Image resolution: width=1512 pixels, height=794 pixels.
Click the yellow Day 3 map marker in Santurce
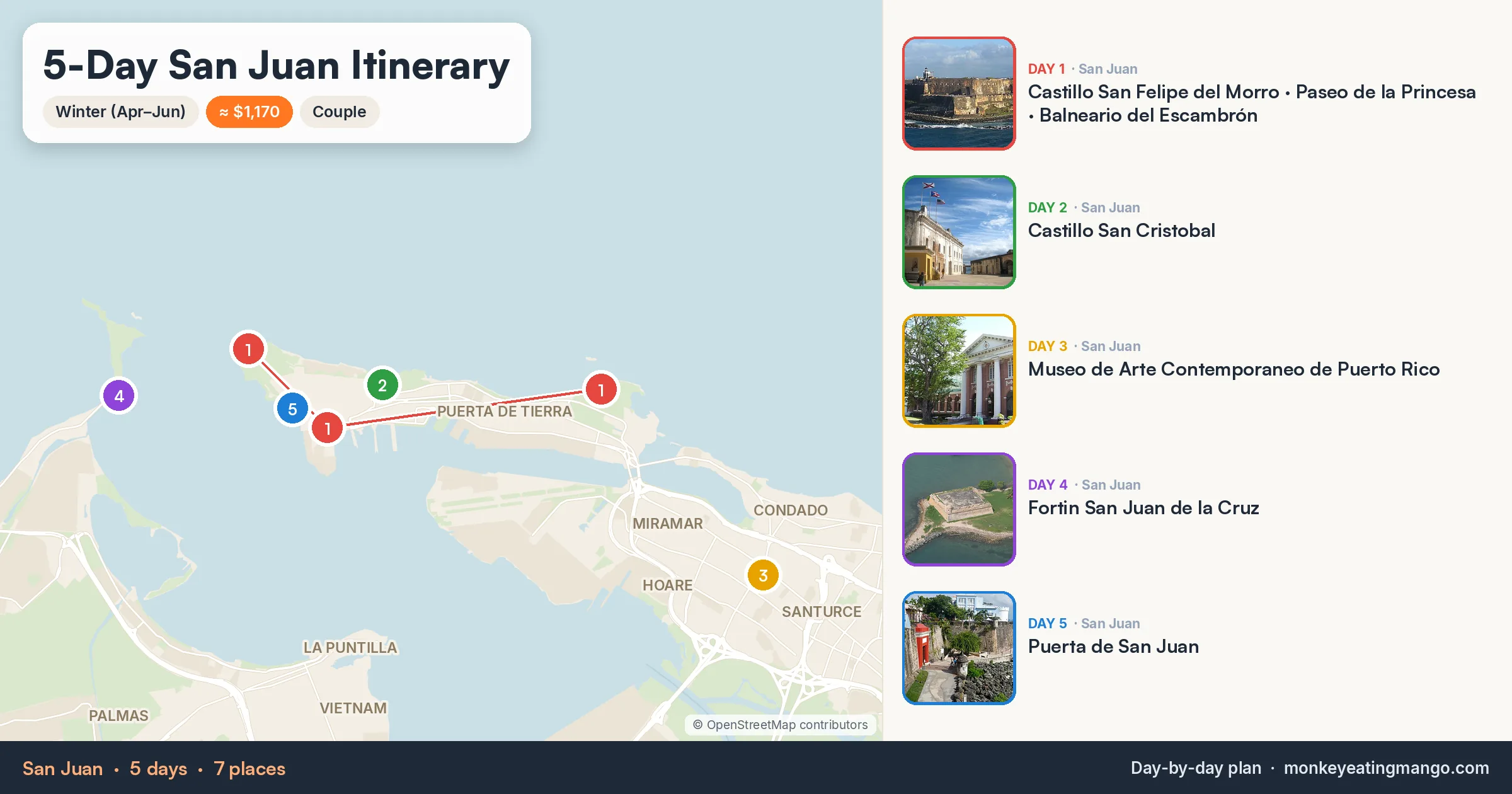point(763,575)
